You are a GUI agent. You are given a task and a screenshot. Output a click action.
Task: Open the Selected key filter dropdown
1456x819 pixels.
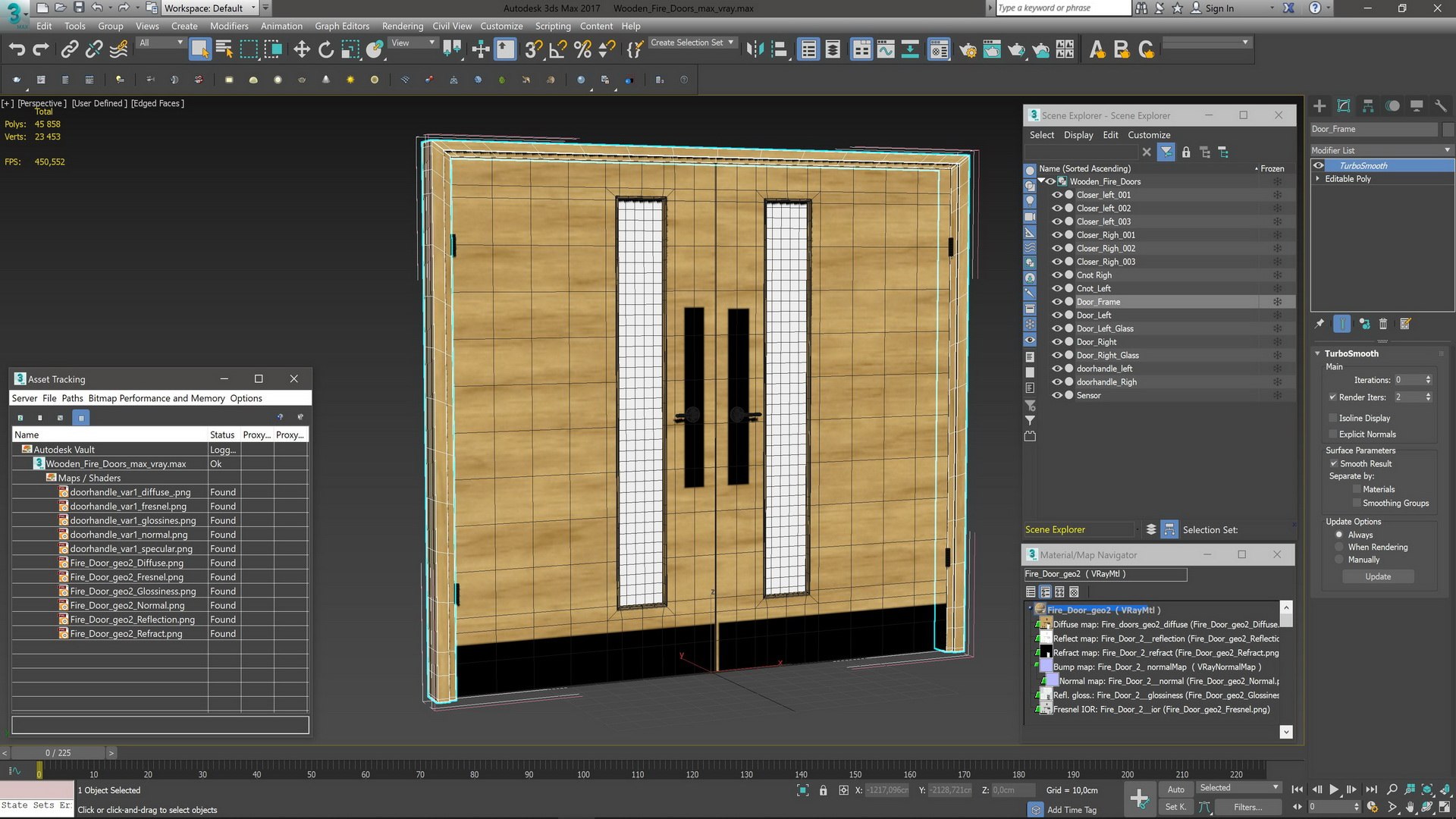tap(1238, 788)
